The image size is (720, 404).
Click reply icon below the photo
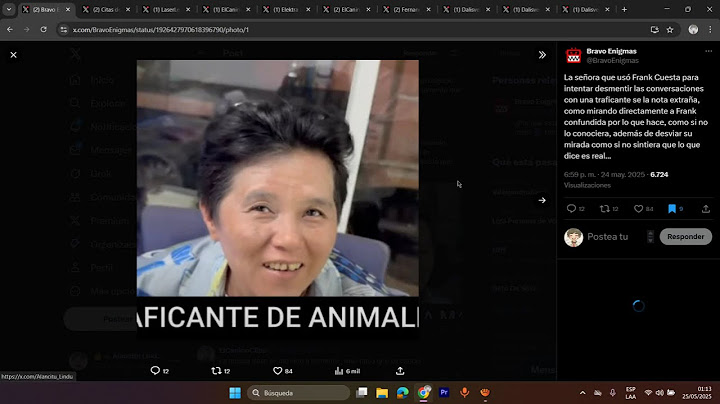point(155,370)
